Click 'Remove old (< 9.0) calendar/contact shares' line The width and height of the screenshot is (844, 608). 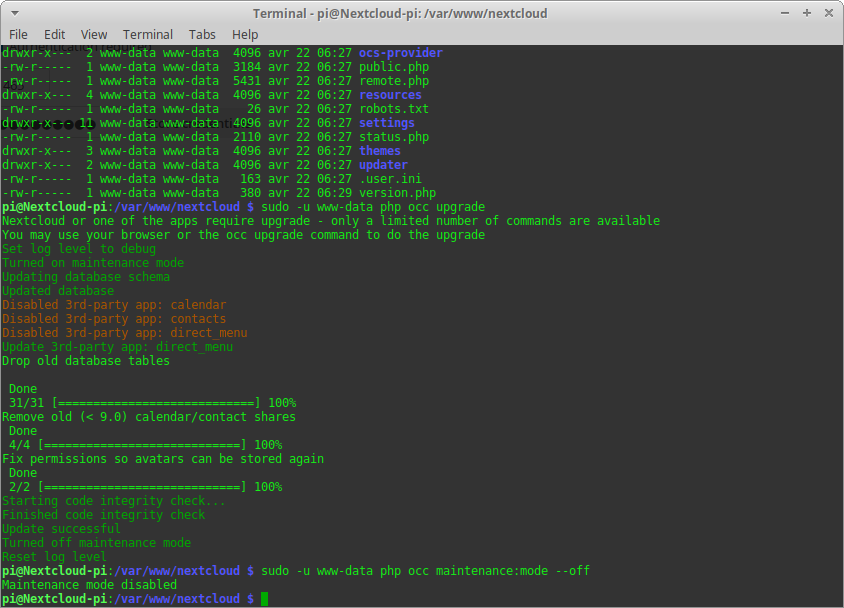149,416
